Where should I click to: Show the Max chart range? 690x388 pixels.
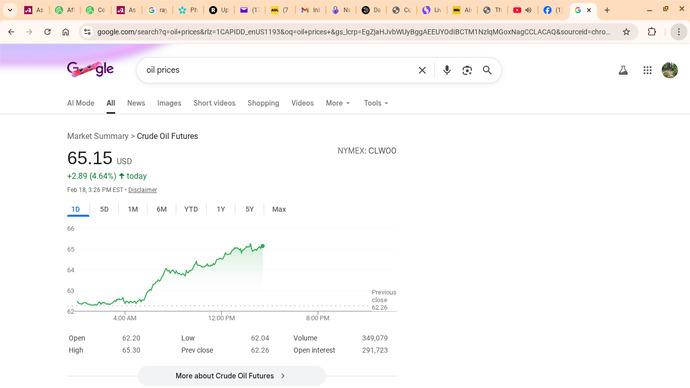tap(279, 209)
